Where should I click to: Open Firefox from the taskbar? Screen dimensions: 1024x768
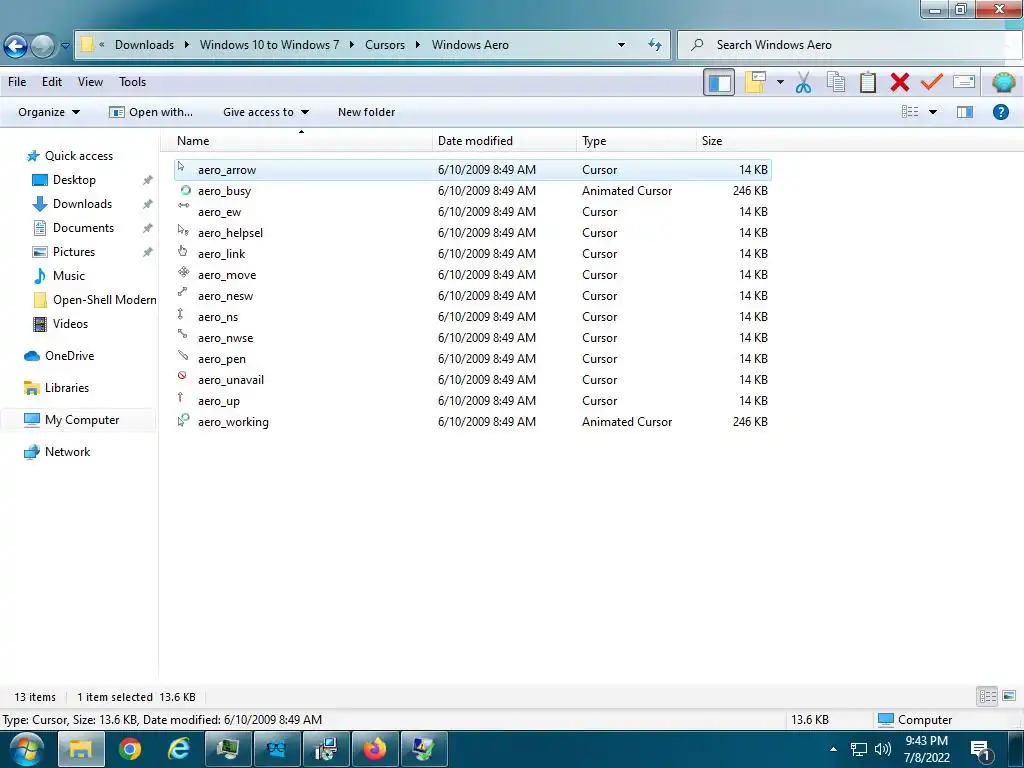pyautogui.click(x=374, y=749)
